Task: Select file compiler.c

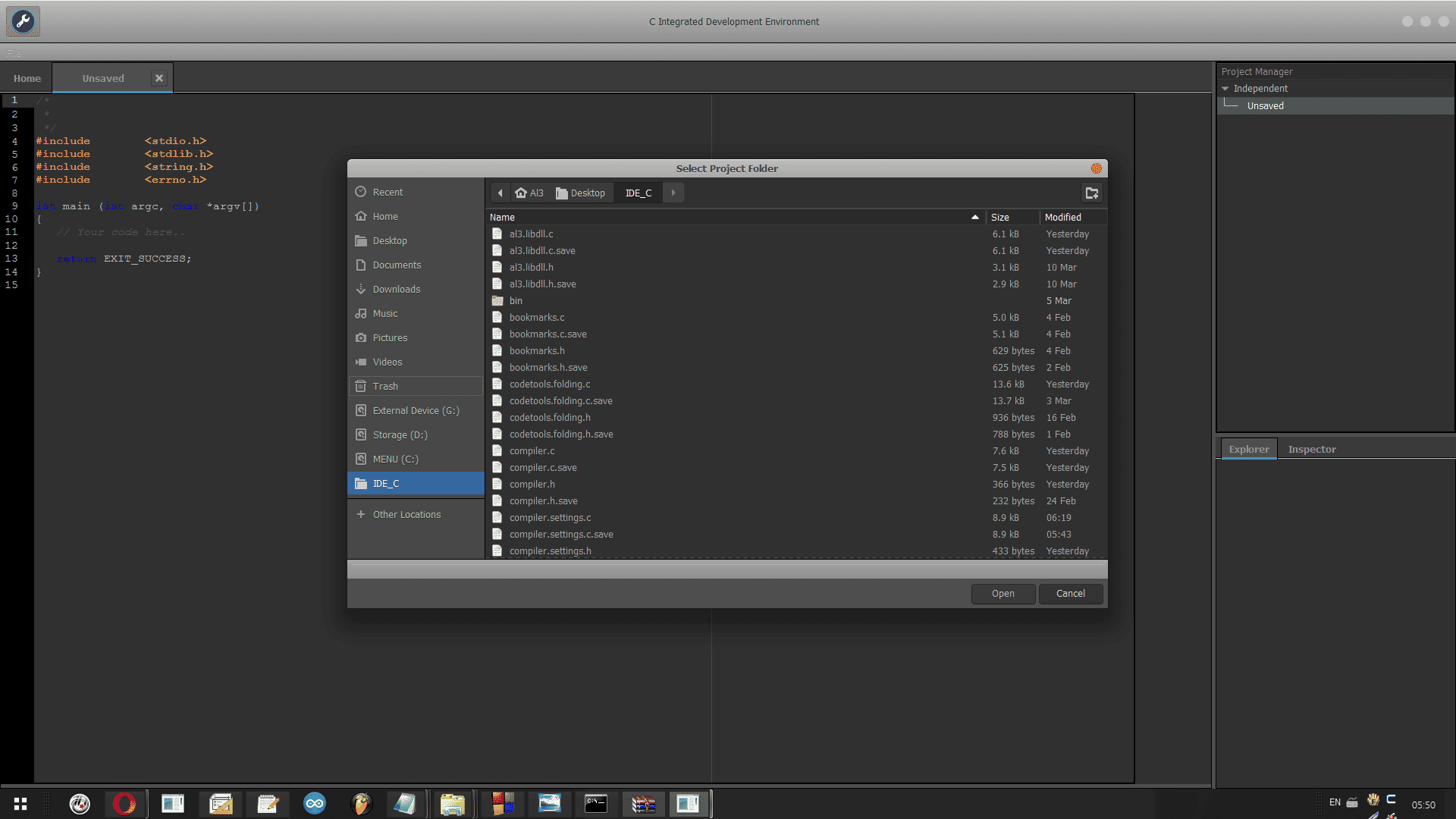Action: [796, 451]
